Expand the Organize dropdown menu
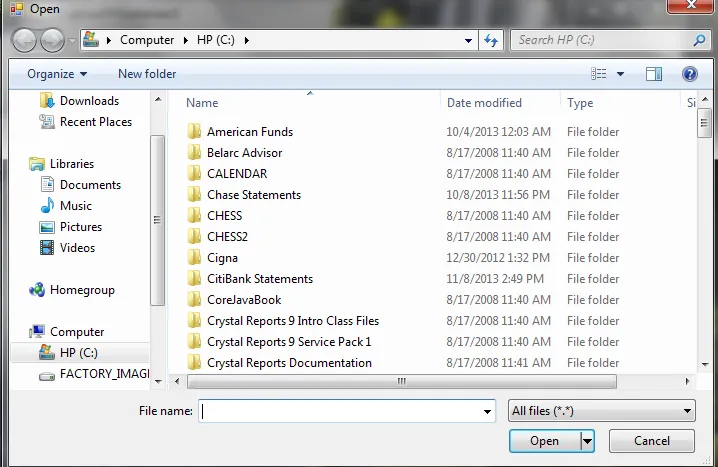This screenshot has height=467, width=718. (x=57, y=74)
